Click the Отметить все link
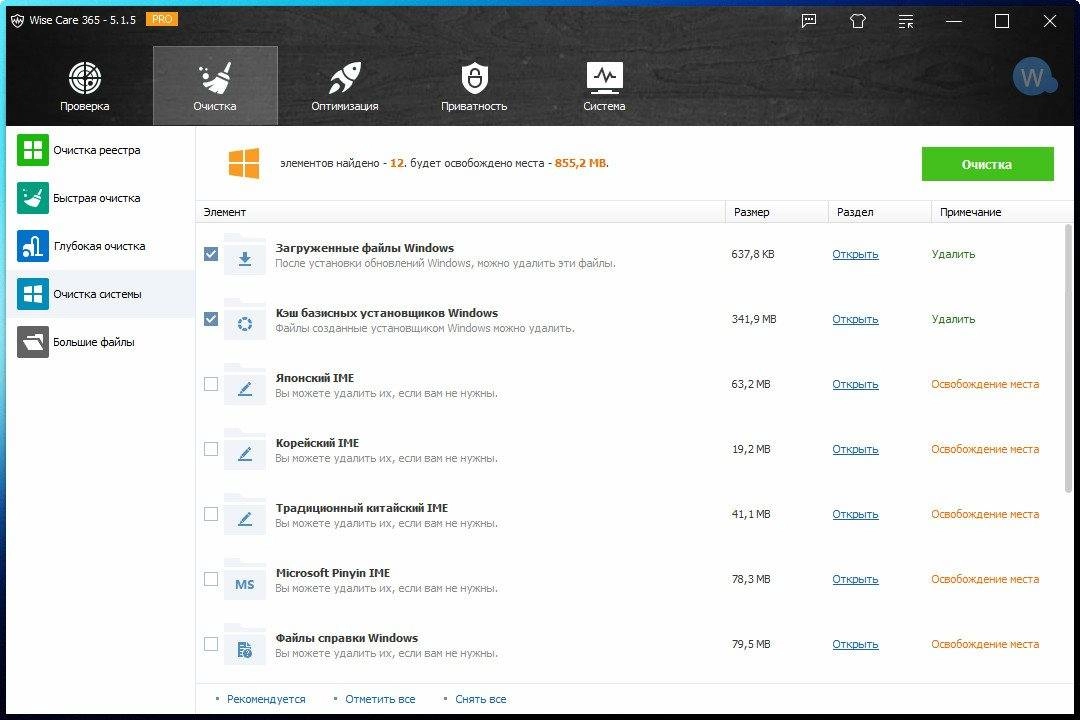1080x720 pixels. [x=380, y=699]
